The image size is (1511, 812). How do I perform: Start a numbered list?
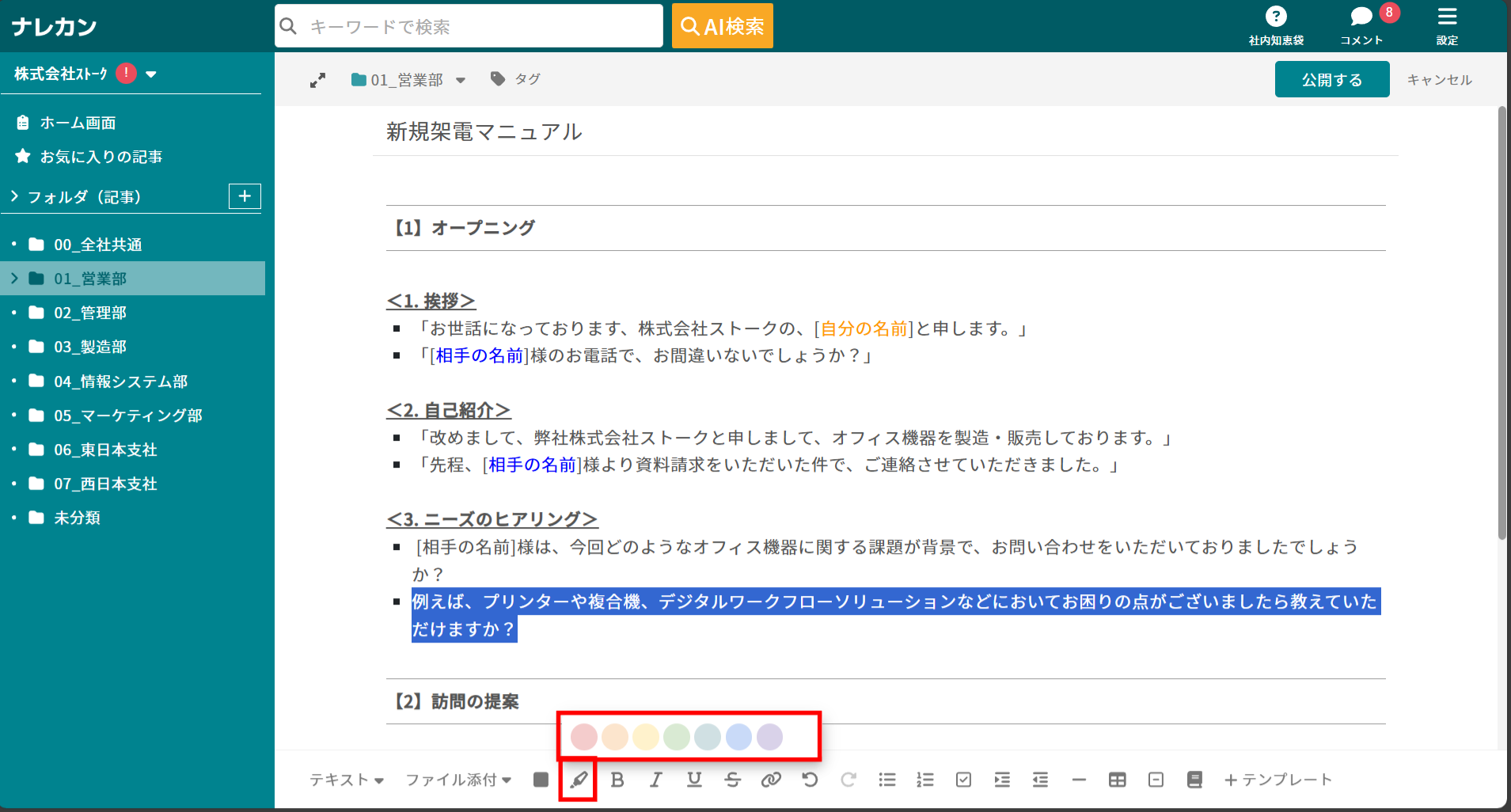coord(924,780)
